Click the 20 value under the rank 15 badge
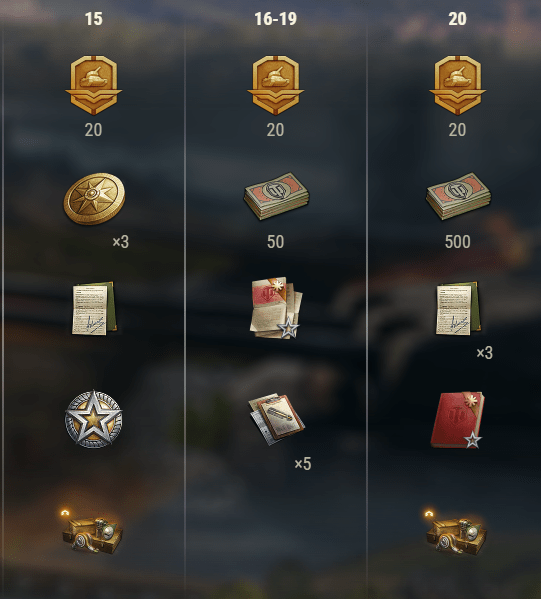The width and height of the screenshot is (541, 599). 94,130
